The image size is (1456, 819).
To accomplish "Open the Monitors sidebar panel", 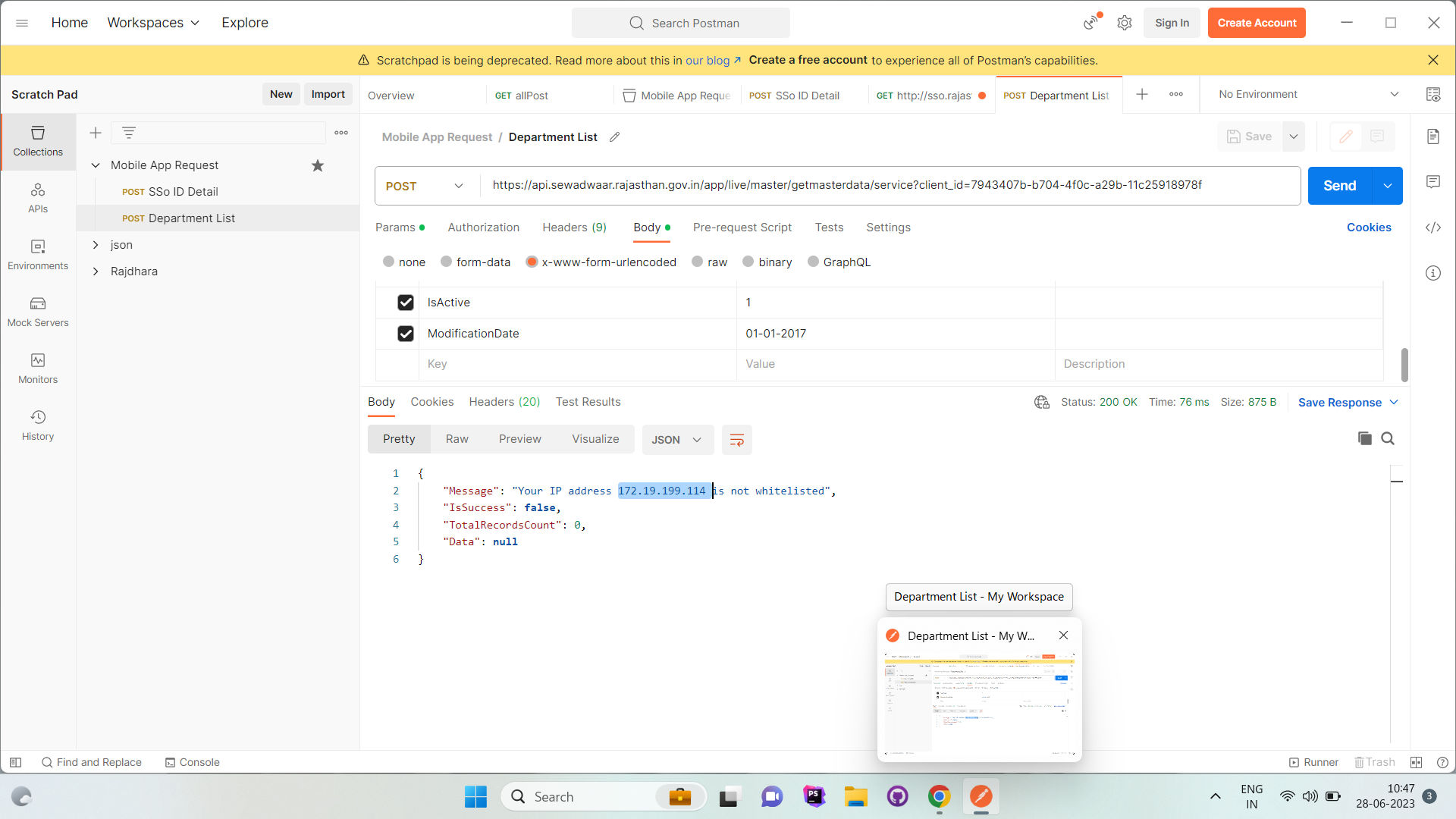I will [x=38, y=369].
